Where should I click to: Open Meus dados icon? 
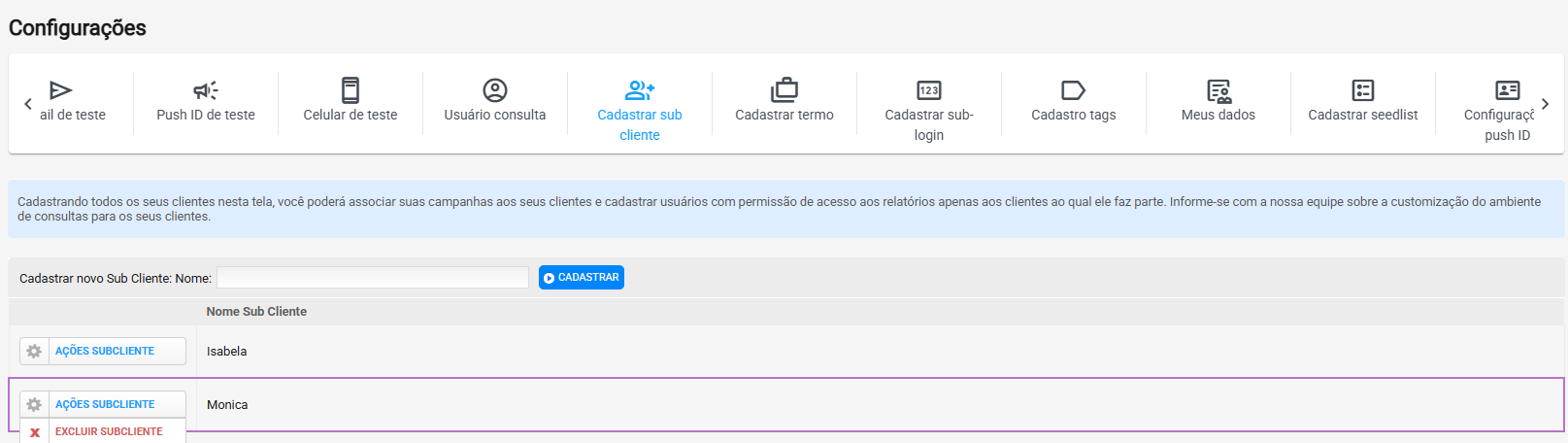[x=1218, y=91]
